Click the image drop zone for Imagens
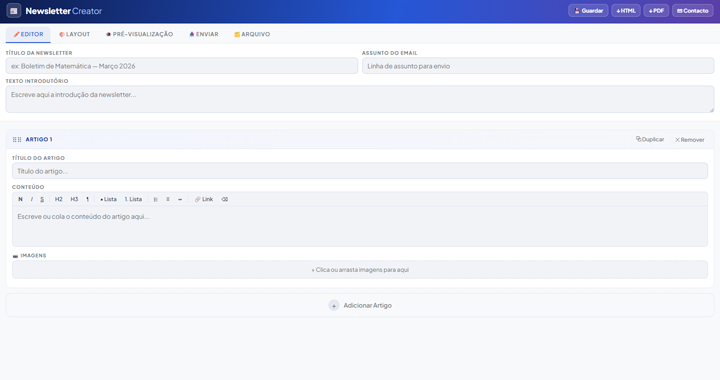 360,270
